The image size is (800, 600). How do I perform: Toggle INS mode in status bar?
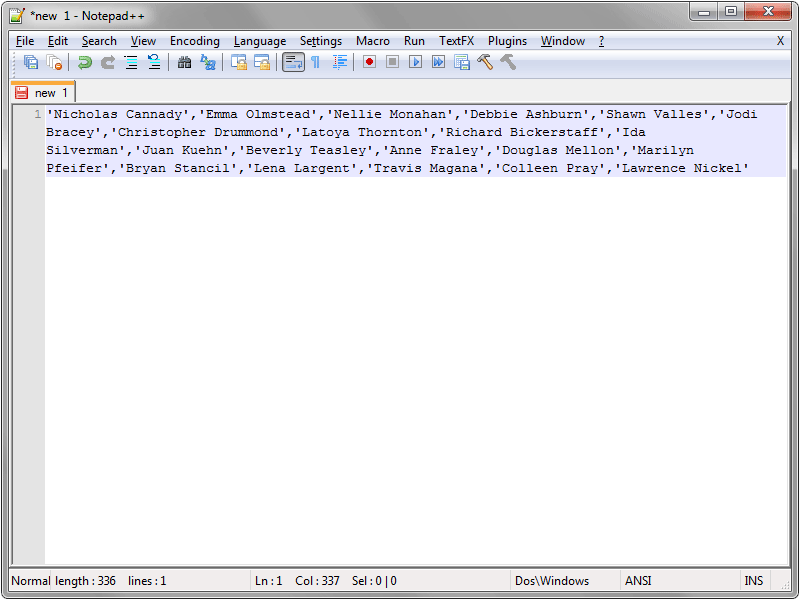754,580
